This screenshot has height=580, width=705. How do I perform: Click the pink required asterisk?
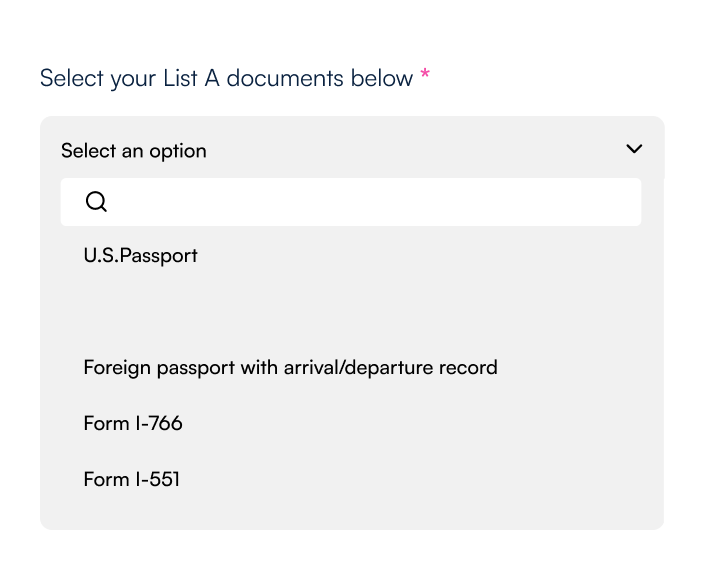click(425, 76)
